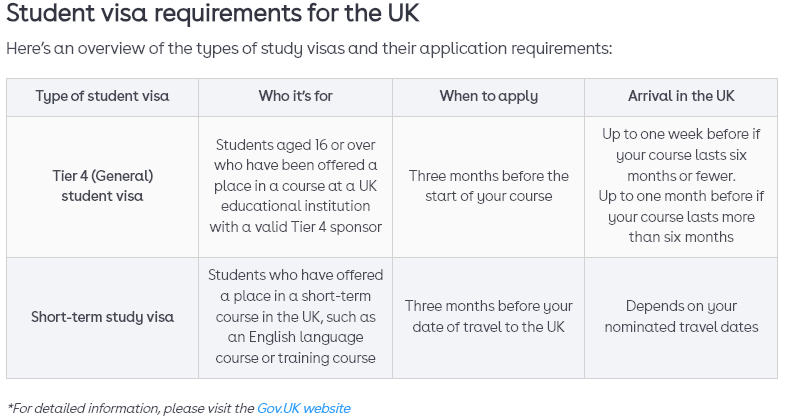Select the 'Short-term study visa' row label
Screen dimensions: 789x420
click(x=102, y=317)
